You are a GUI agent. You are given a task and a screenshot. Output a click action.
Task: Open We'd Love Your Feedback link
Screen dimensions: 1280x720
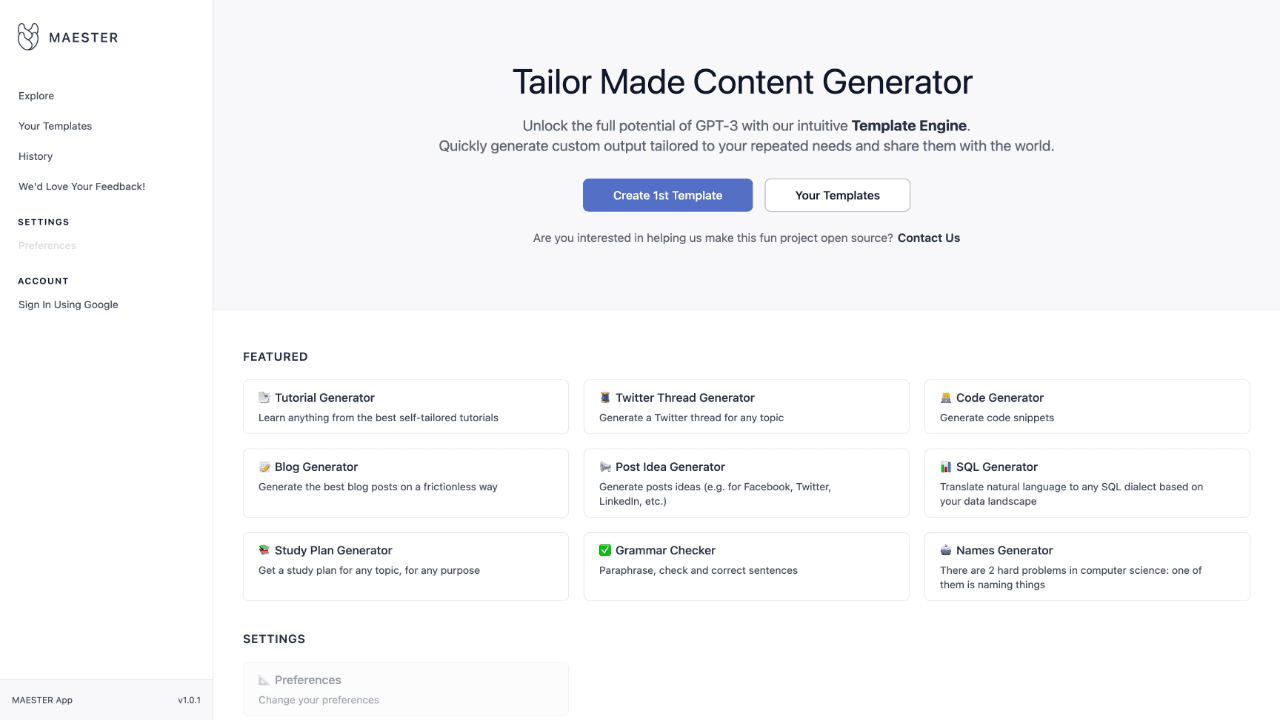82,186
